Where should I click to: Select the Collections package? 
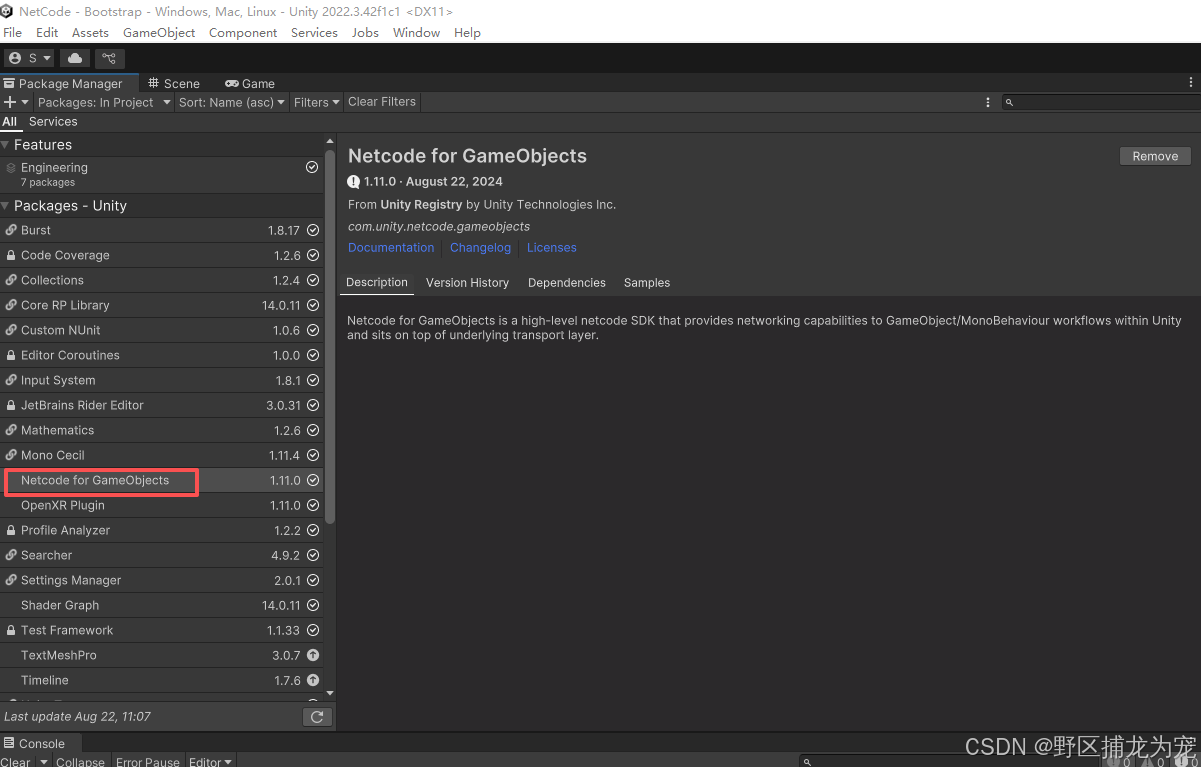pos(162,280)
